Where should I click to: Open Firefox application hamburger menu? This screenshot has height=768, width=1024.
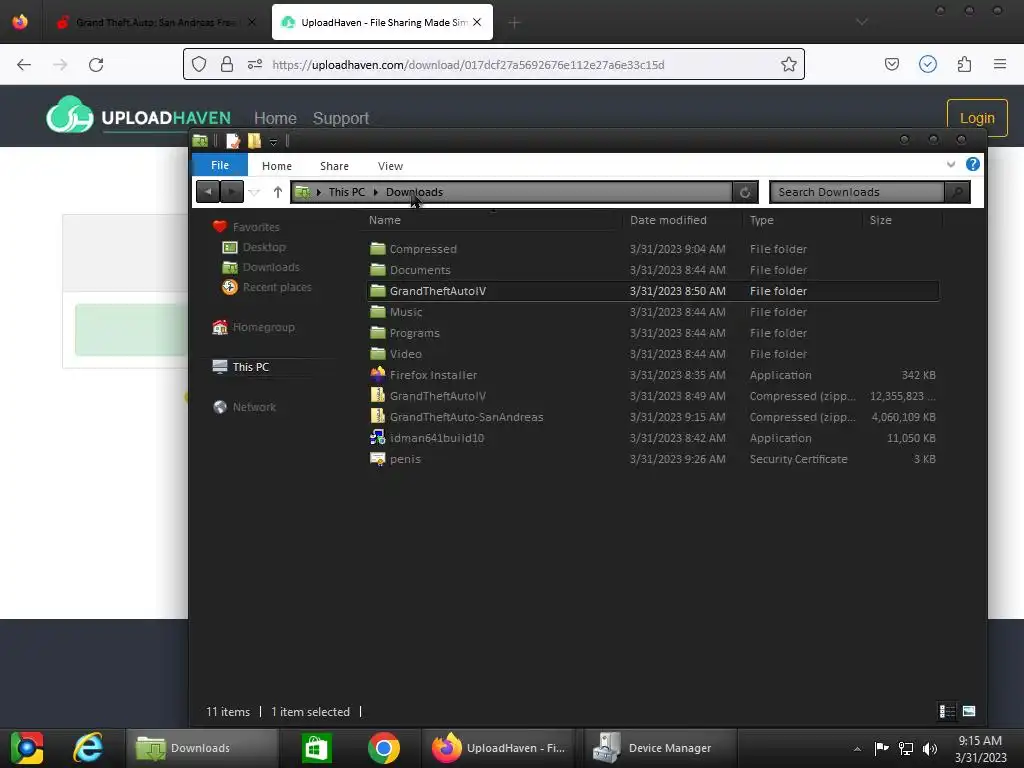tap(1000, 64)
